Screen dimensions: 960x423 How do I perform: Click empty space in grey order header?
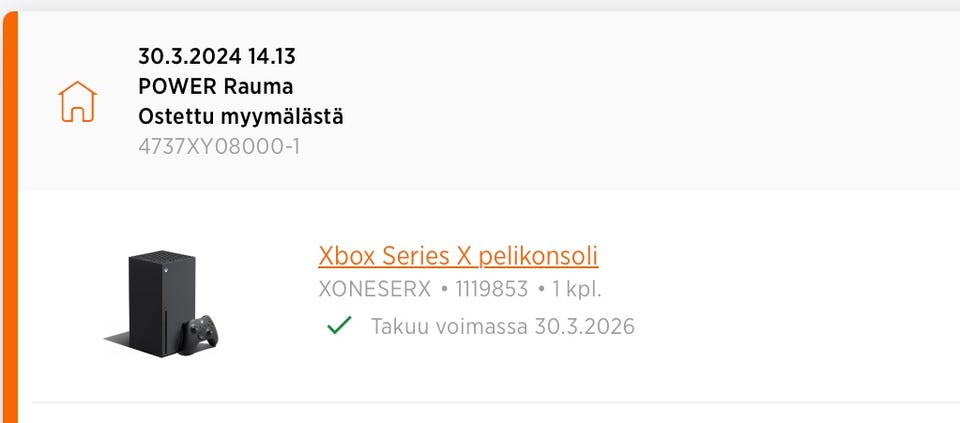point(650,100)
